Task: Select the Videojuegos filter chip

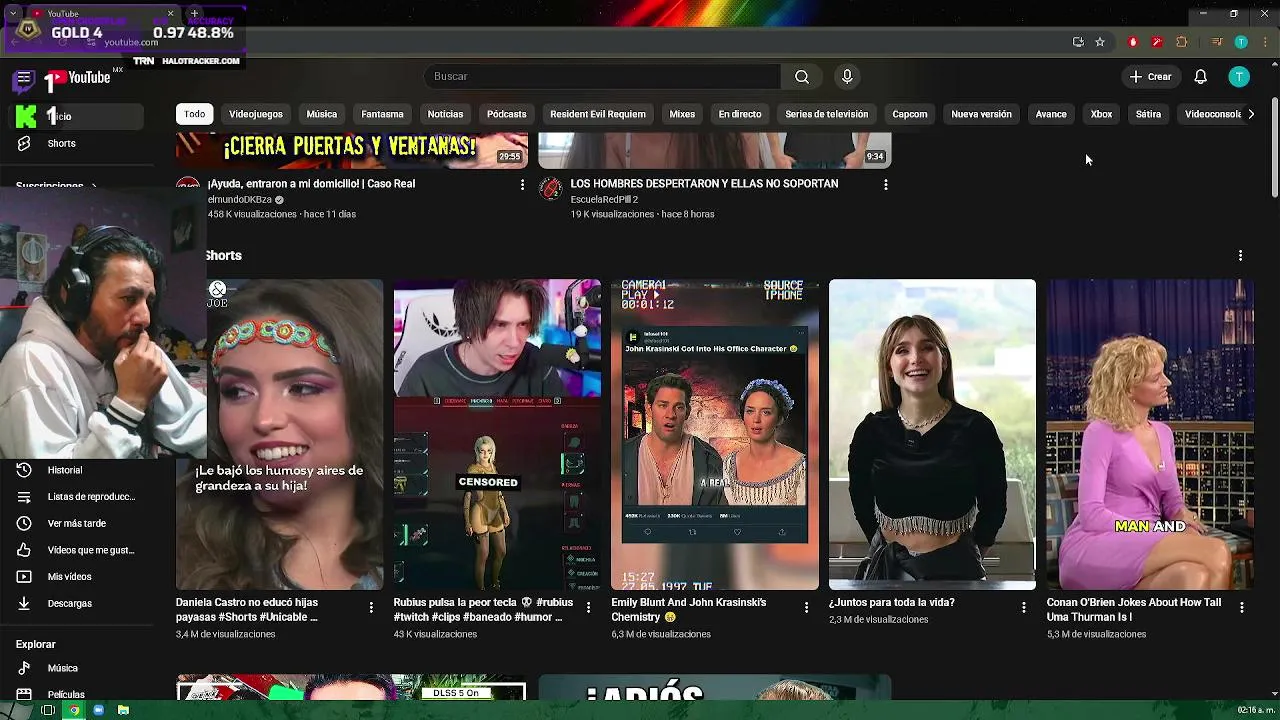Action: tap(256, 114)
